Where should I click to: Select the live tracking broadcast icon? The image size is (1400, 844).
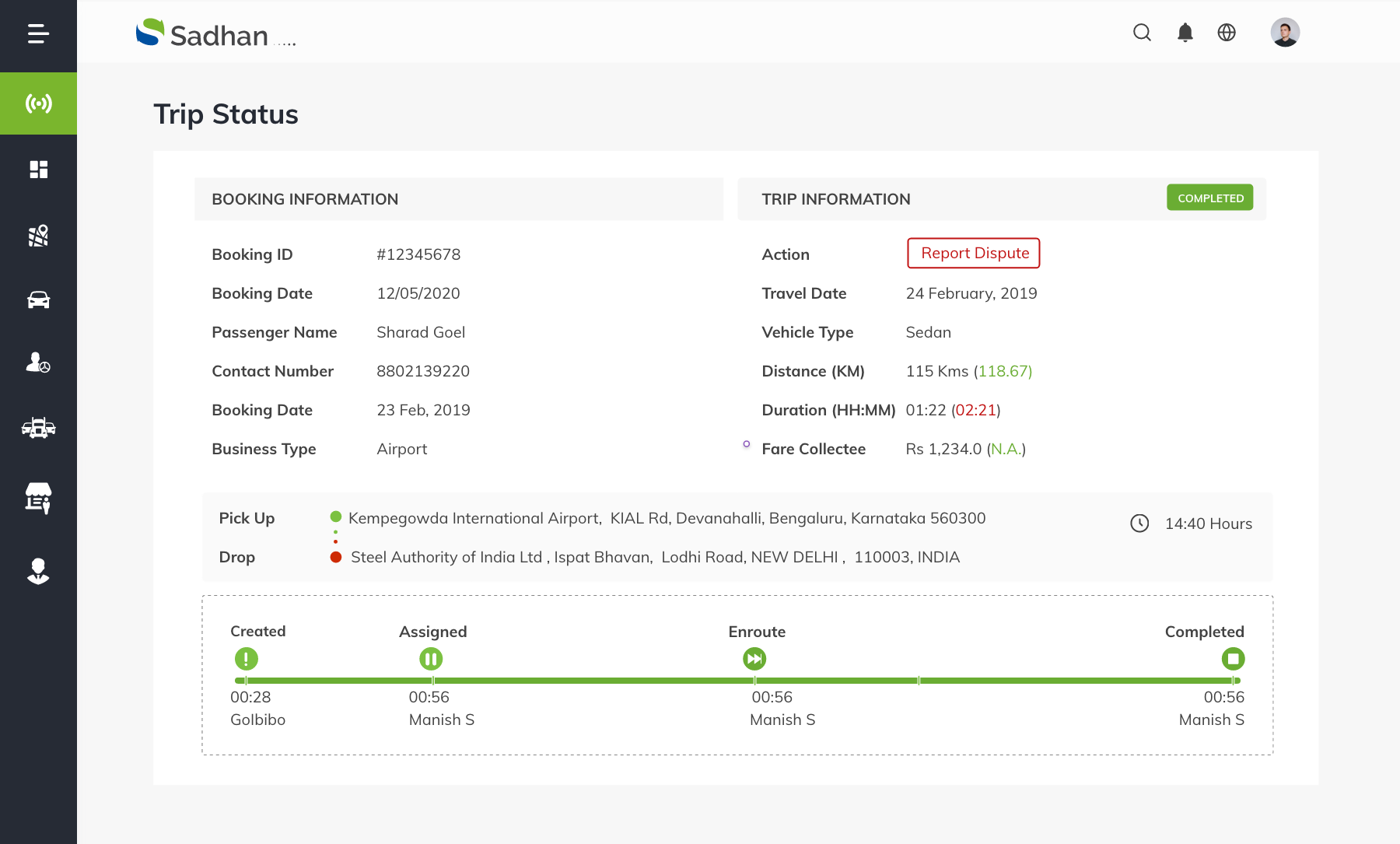pos(38,103)
